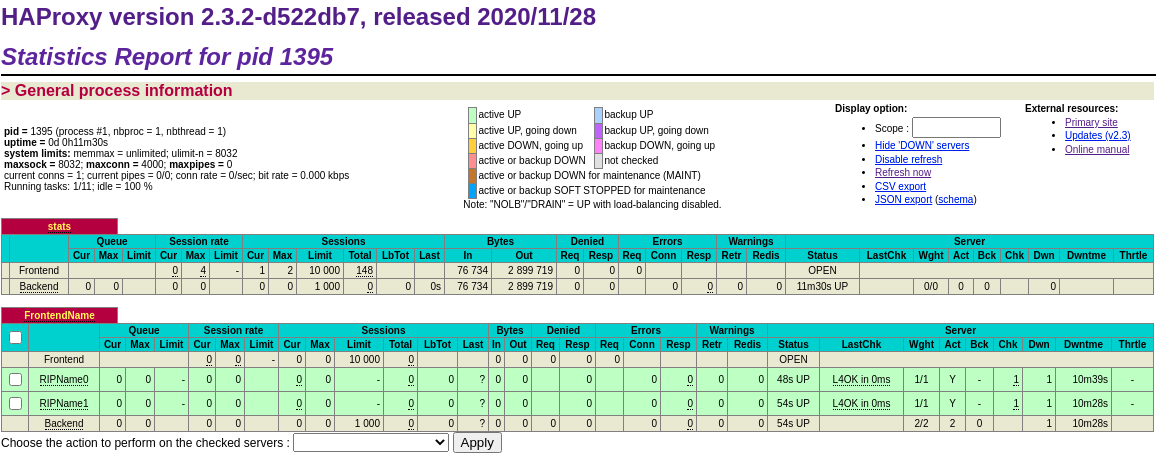
Task: Click the Backend name in FrontendName table
Action: coord(64,424)
